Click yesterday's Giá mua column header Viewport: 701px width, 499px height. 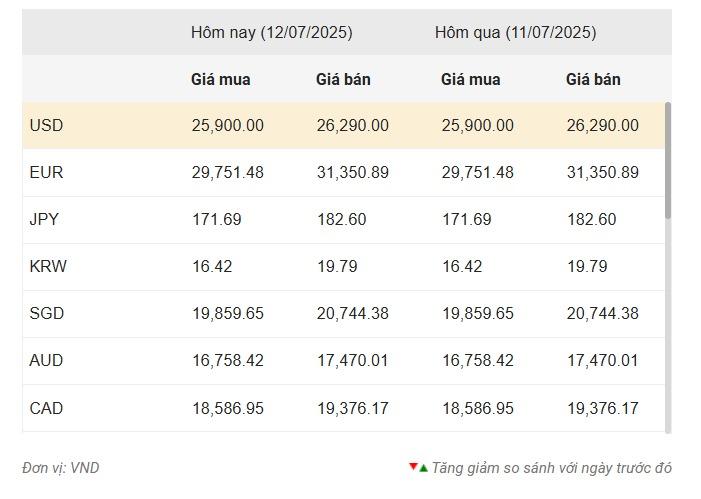(470, 80)
